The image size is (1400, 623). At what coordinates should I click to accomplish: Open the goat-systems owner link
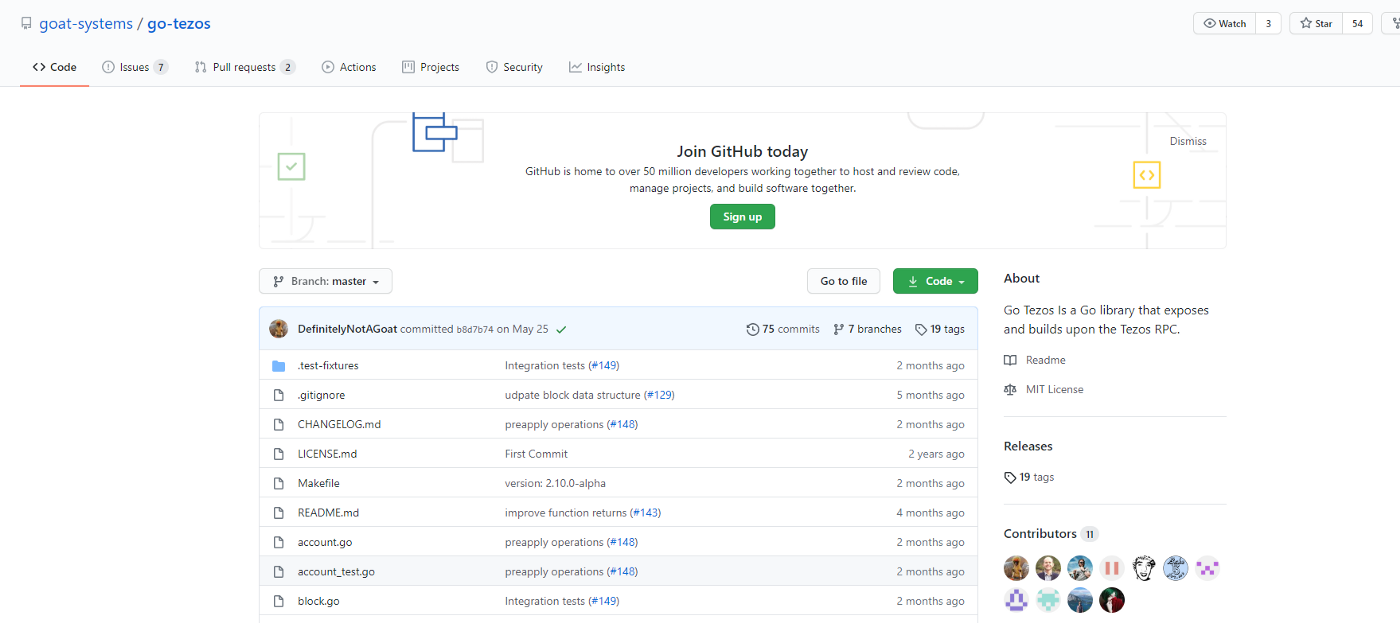[85, 24]
